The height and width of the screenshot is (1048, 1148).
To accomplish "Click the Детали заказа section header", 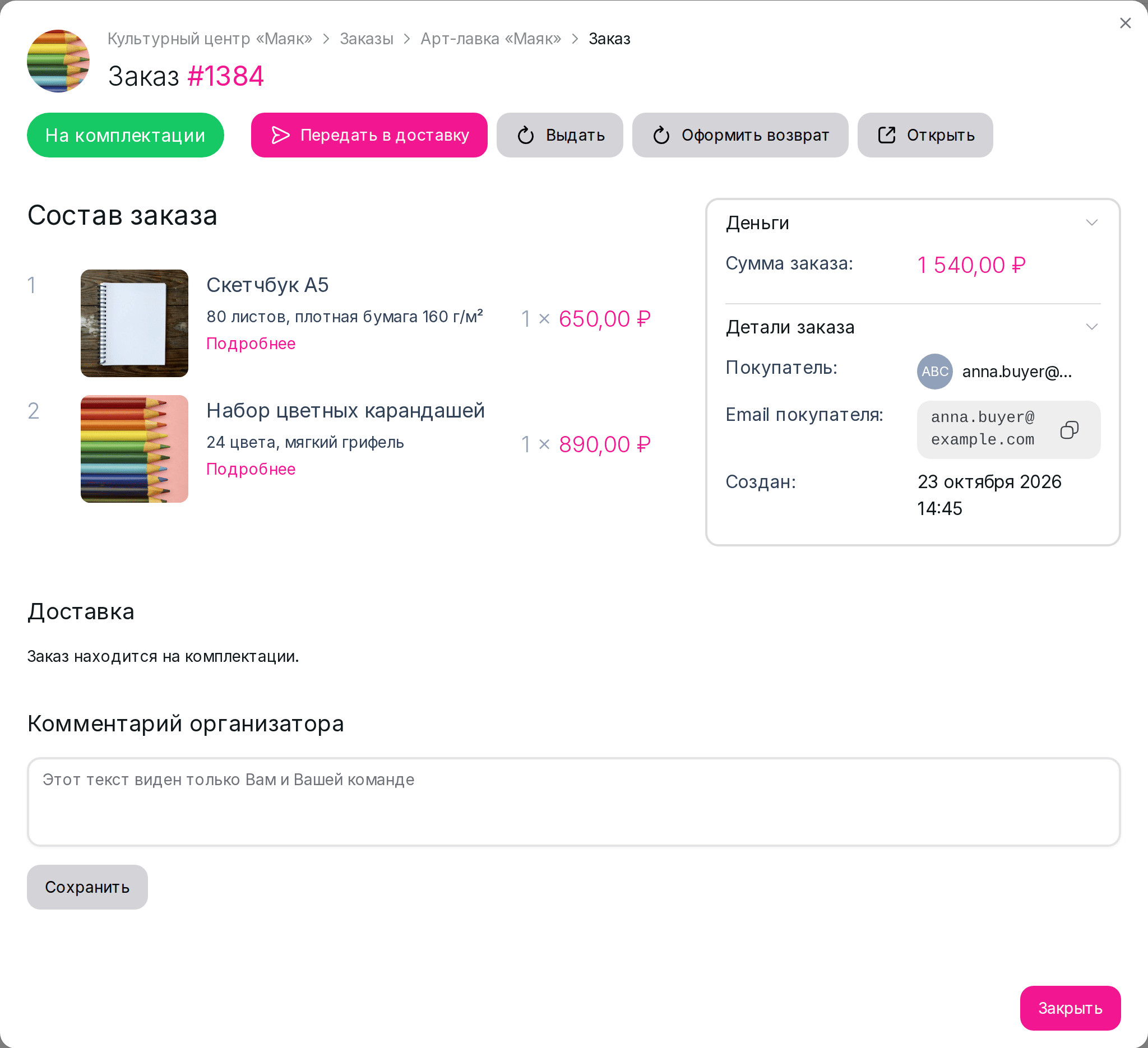I will click(912, 327).
